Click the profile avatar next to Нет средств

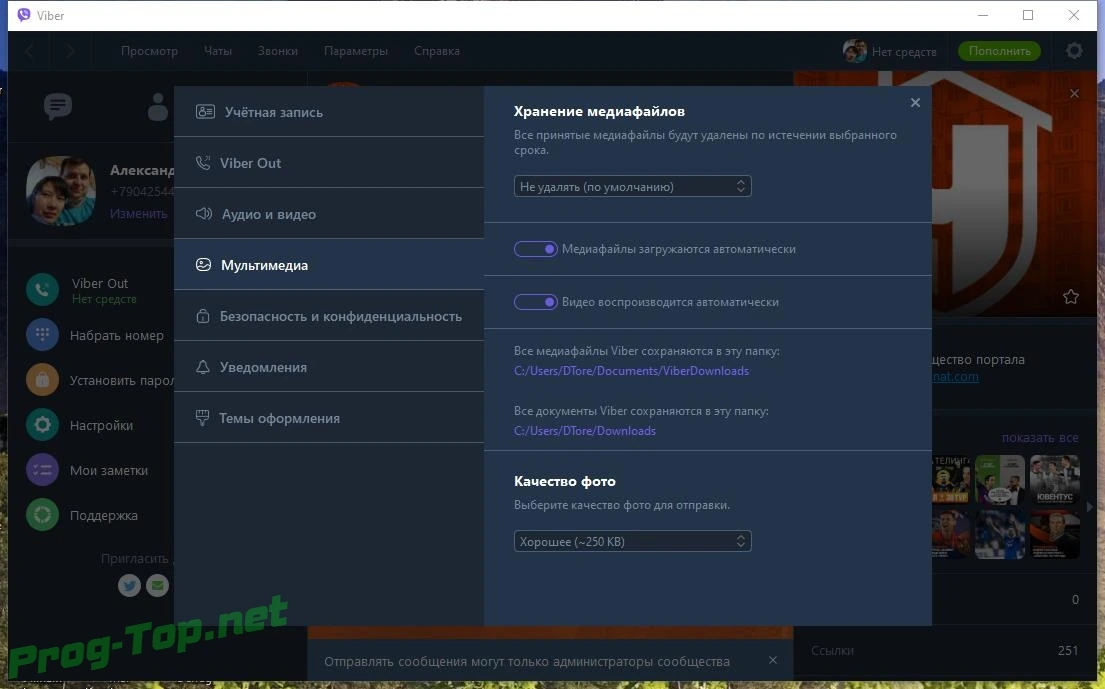[854, 51]
